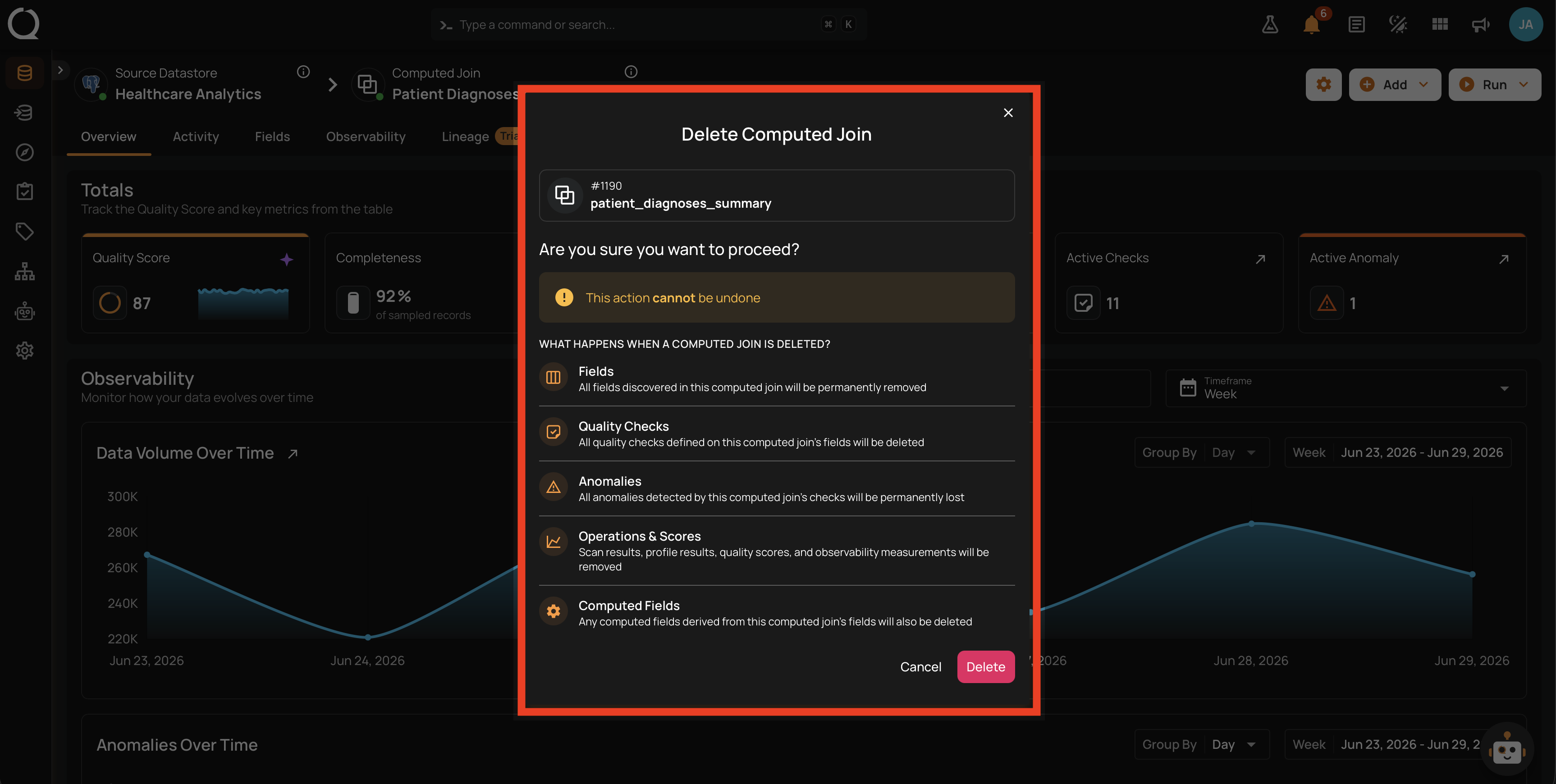Open Anomalies Over Time Group By dropdown
Viewport: 1556px width, 784px height.
[1201, 744]
